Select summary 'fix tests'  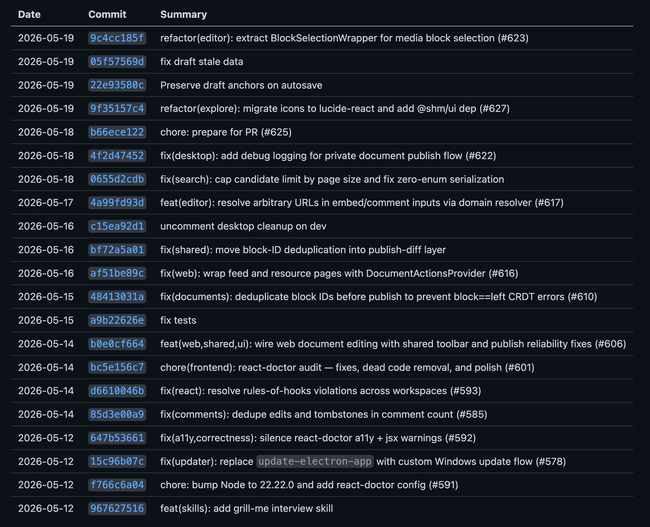click(x=178, y=320)
